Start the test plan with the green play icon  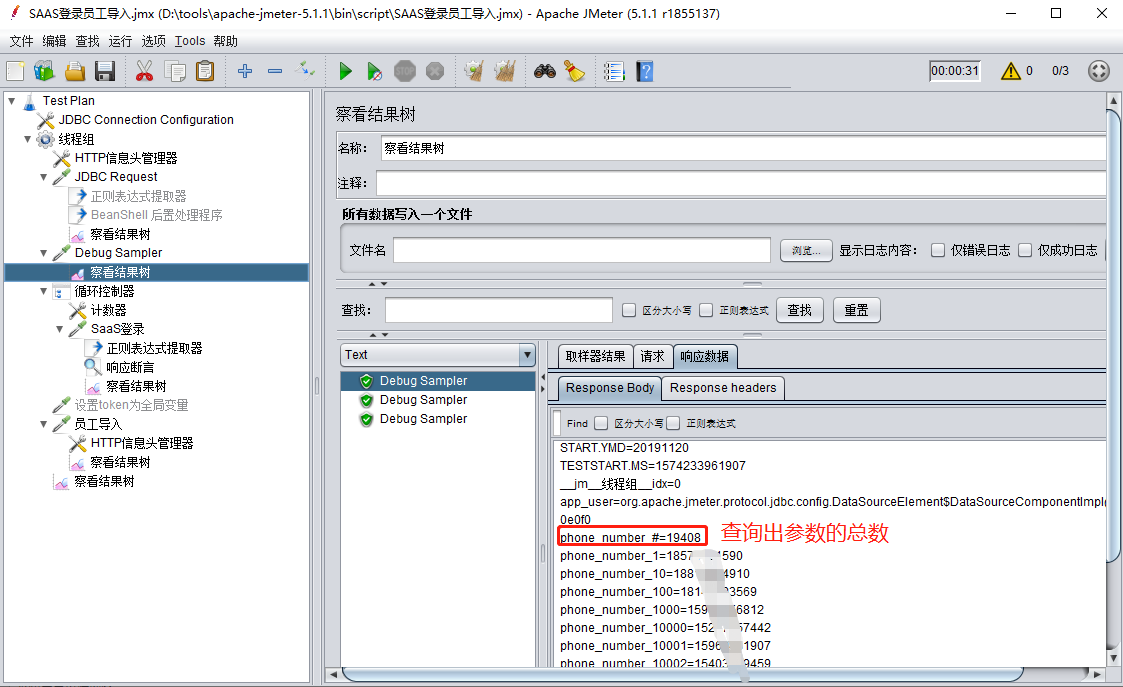tap(345, 71)
